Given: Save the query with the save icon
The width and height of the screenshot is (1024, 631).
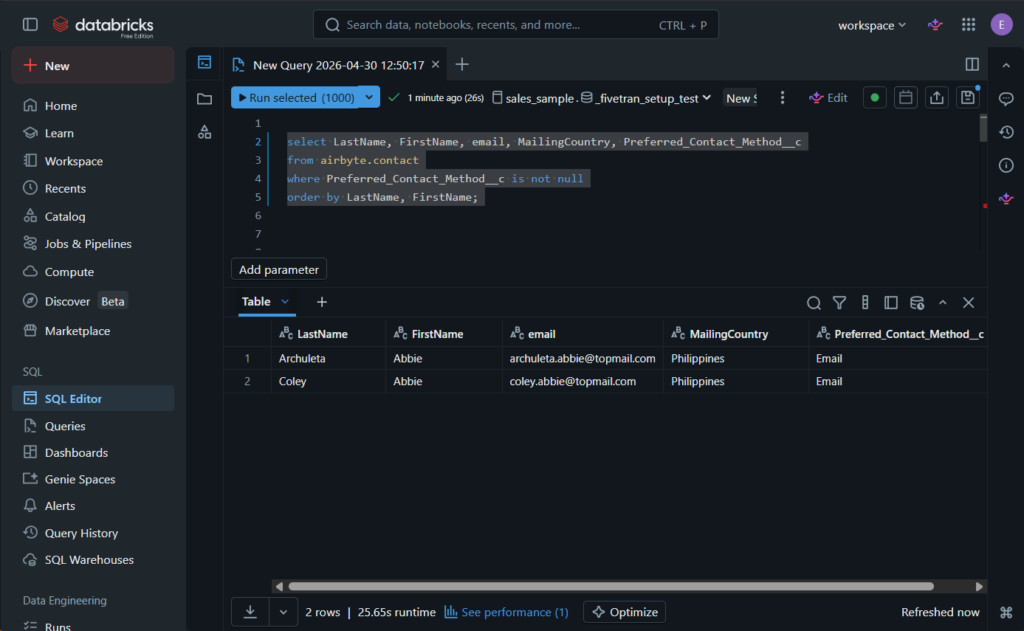Looking at the screenshot, I should click(968, 98).
